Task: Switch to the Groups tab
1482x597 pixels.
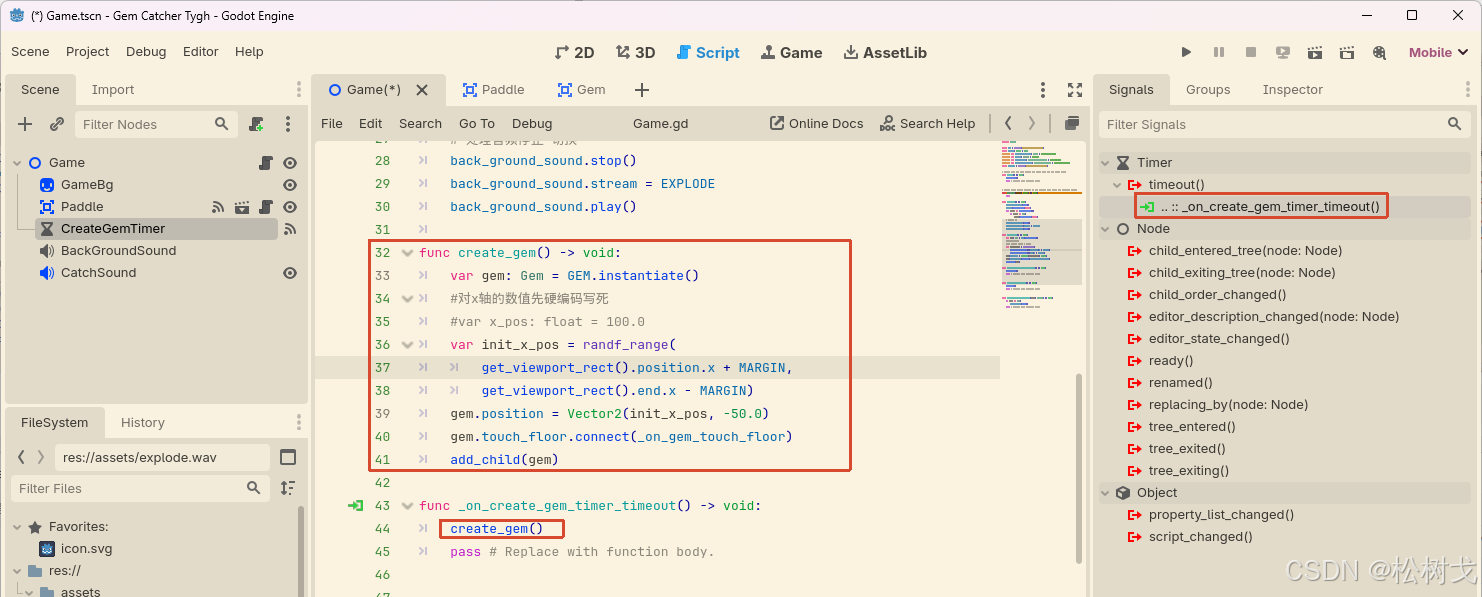Action: coord(1208,89)
